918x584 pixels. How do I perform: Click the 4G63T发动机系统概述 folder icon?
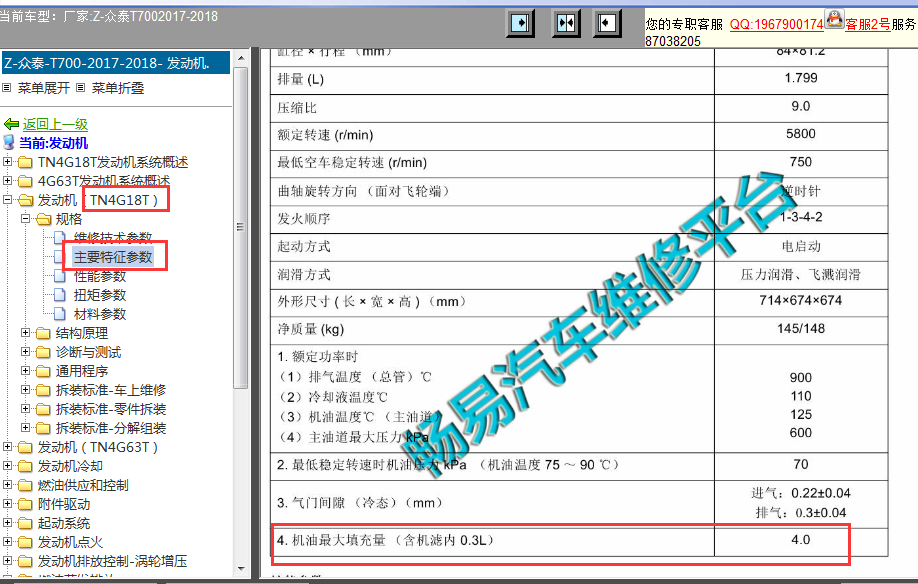point(25,181)
